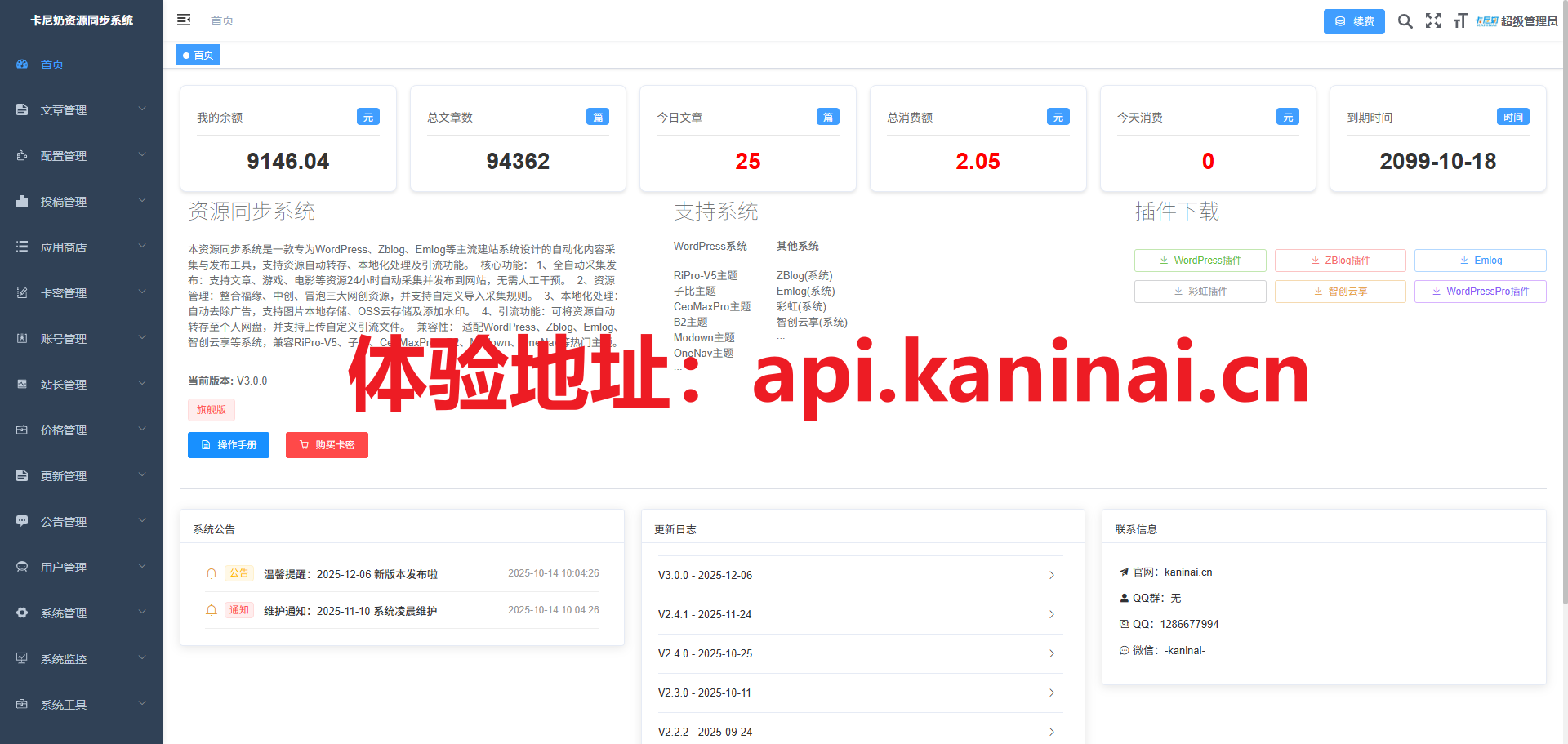Viewport: 1568px width, 744px height.
Task: Toggle fullscreen mode icon
Action: [1433, 21]
